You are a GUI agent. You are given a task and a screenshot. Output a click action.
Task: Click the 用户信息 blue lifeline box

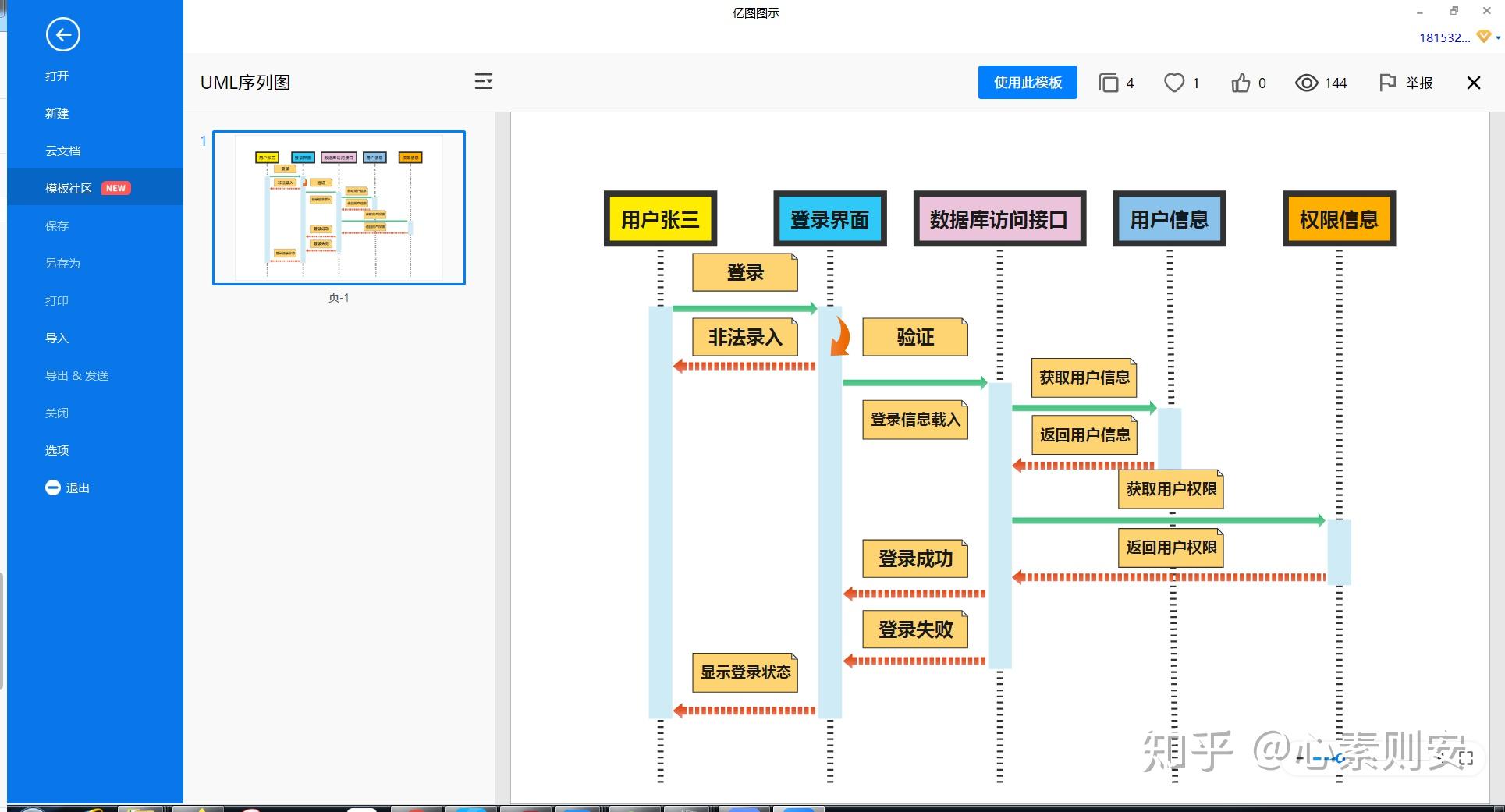point(1170,219)
